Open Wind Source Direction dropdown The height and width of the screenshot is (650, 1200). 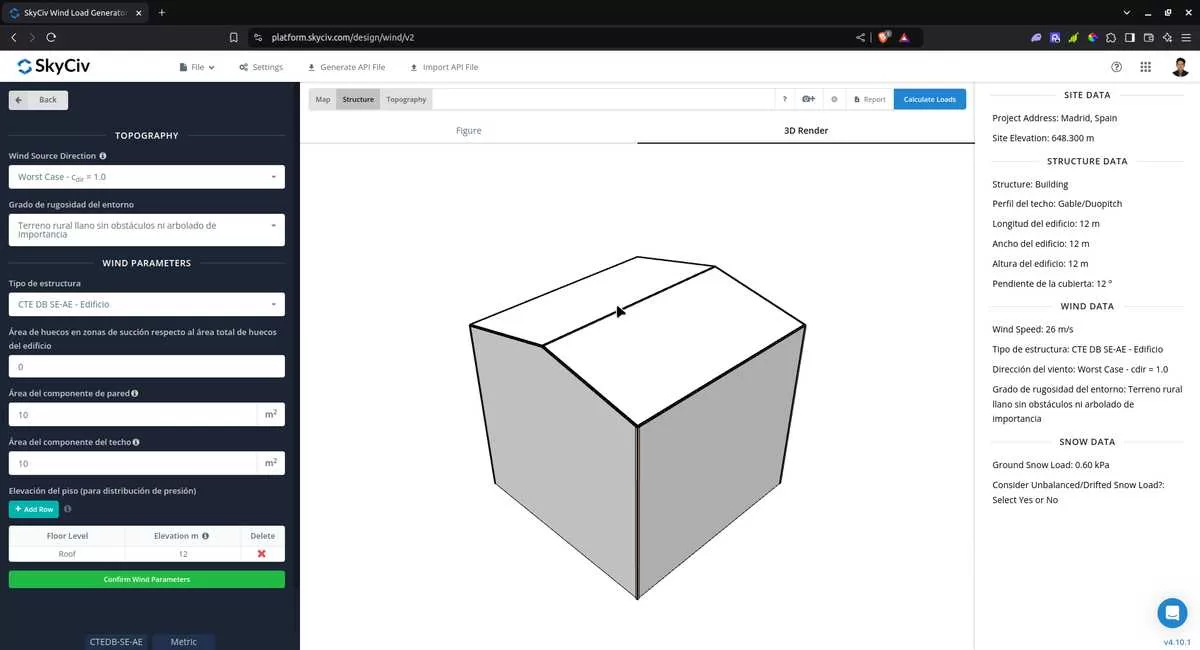[147, 177]
